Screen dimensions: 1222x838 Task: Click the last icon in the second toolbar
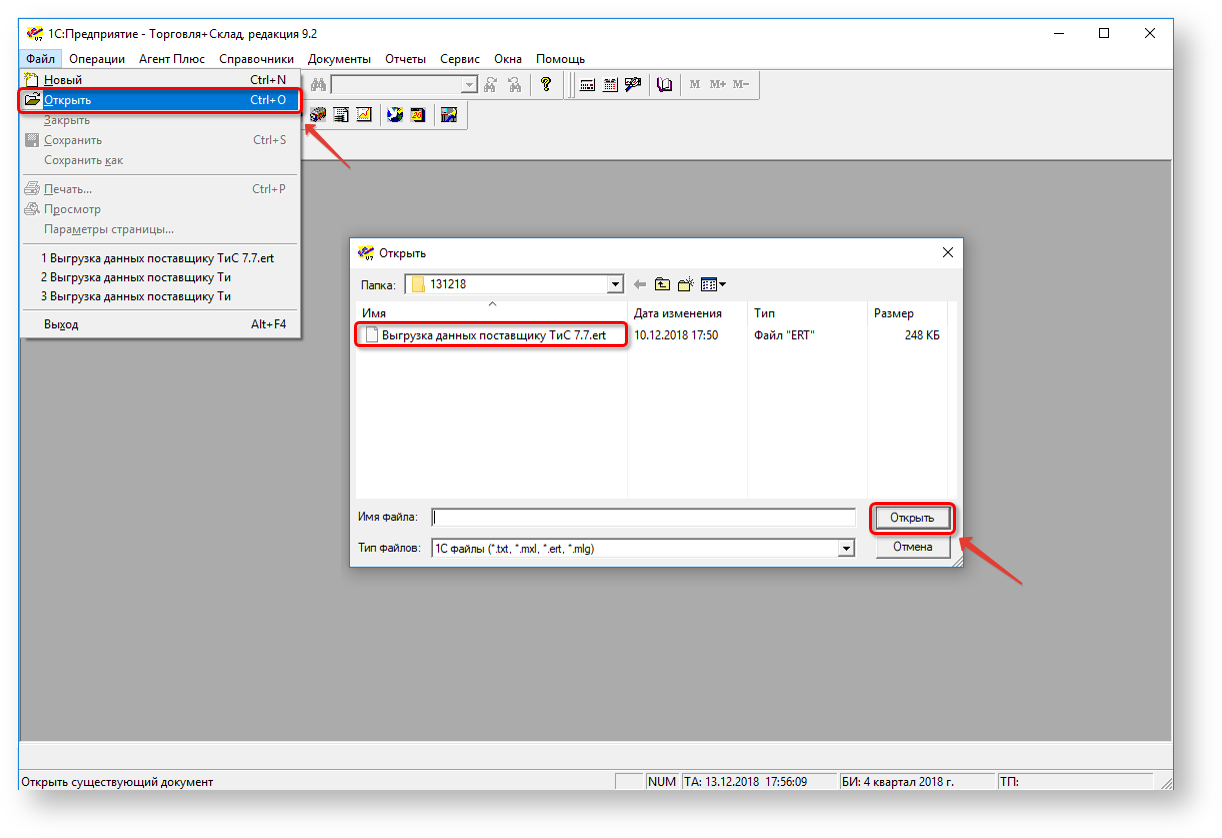click(x=449, y=115)
